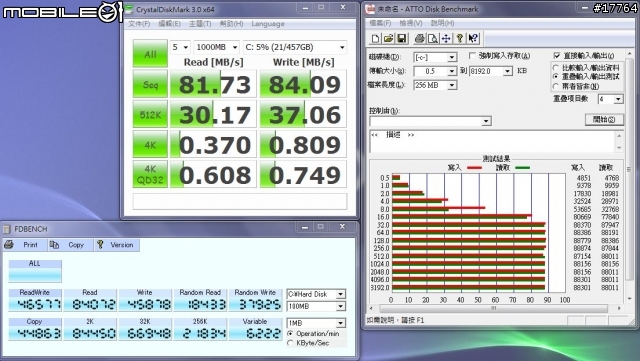The image size is (640, 361).
Task: Open ATTO View menu
Action: (411, 23)
